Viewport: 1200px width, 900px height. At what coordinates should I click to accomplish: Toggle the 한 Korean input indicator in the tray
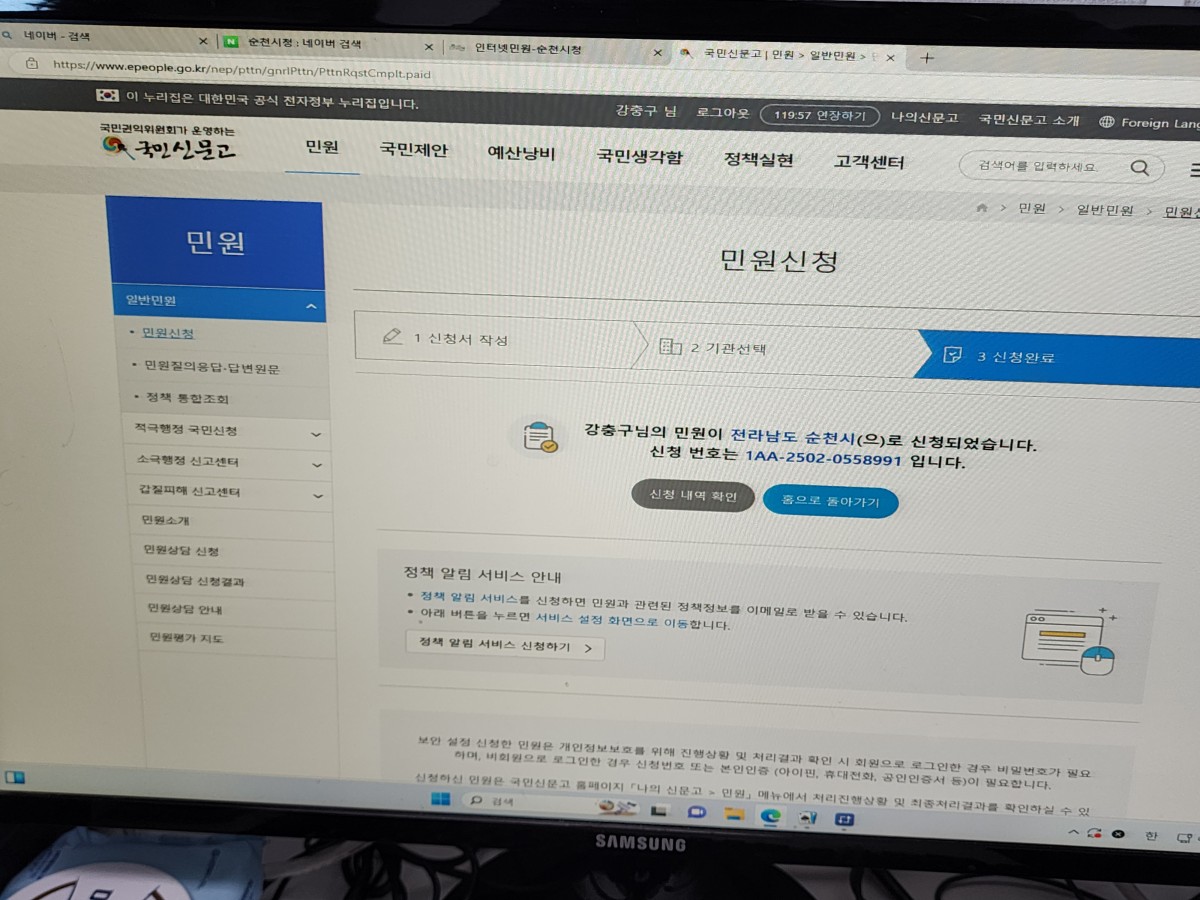click(x=1152, y=835)
